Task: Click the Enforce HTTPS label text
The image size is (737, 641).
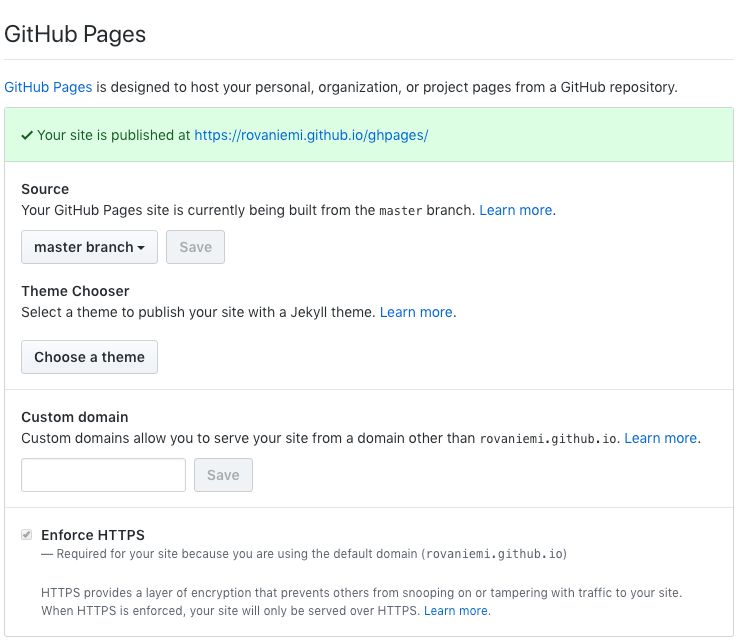Action: click(93, 535)
